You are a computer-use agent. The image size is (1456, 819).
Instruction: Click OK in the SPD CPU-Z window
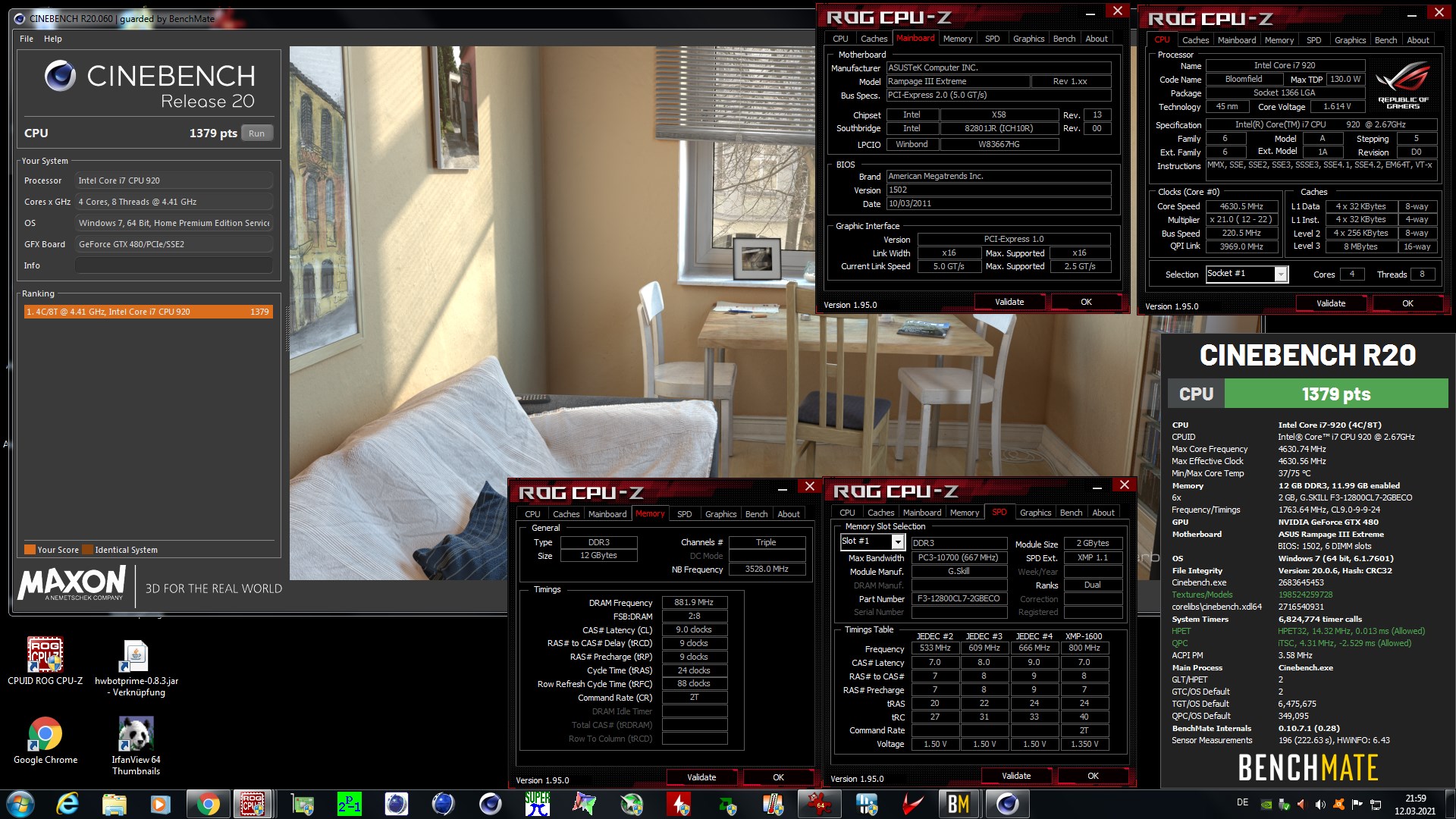(x=1093, y=776)
